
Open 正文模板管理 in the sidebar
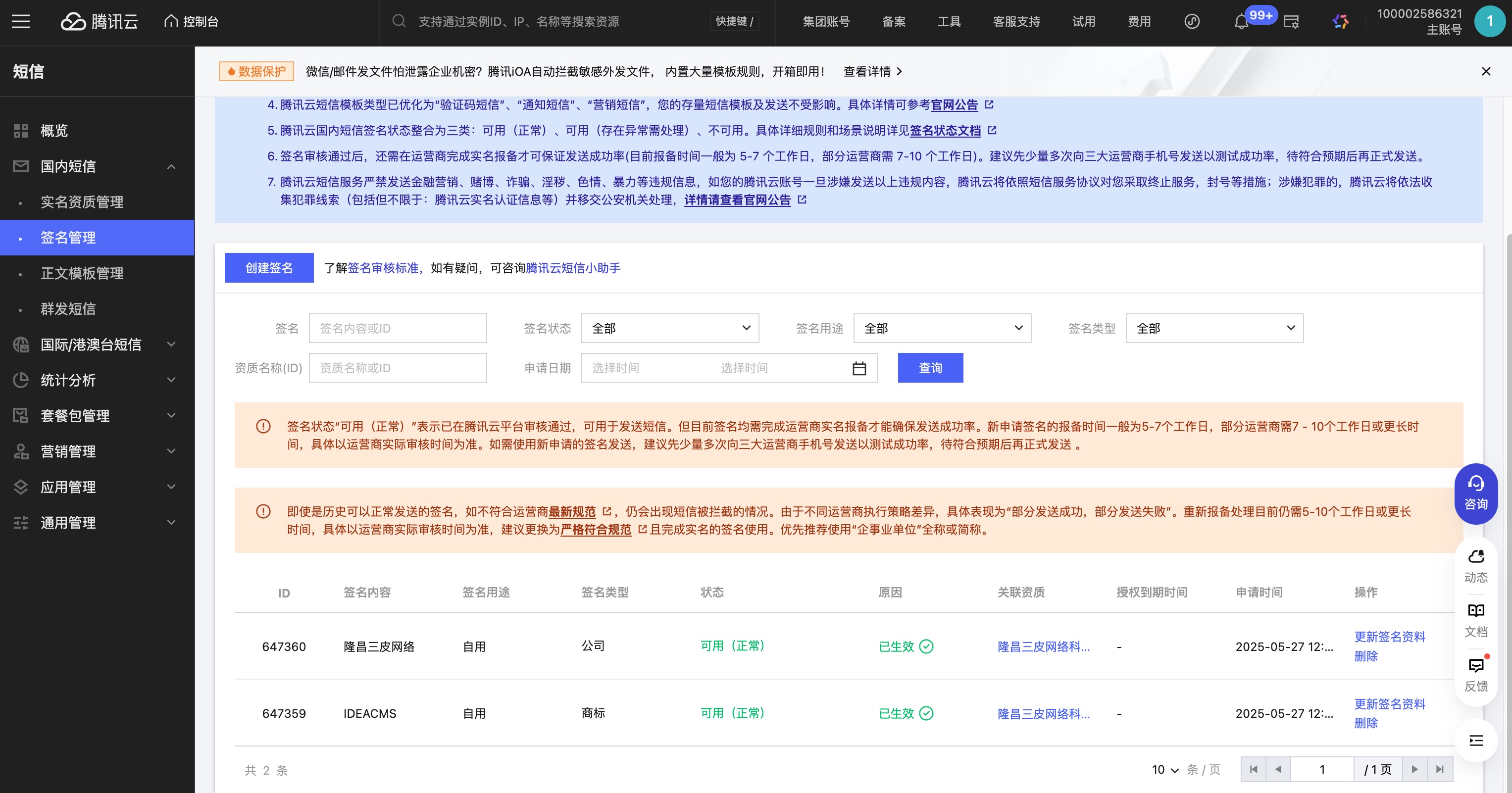(82, 273)
